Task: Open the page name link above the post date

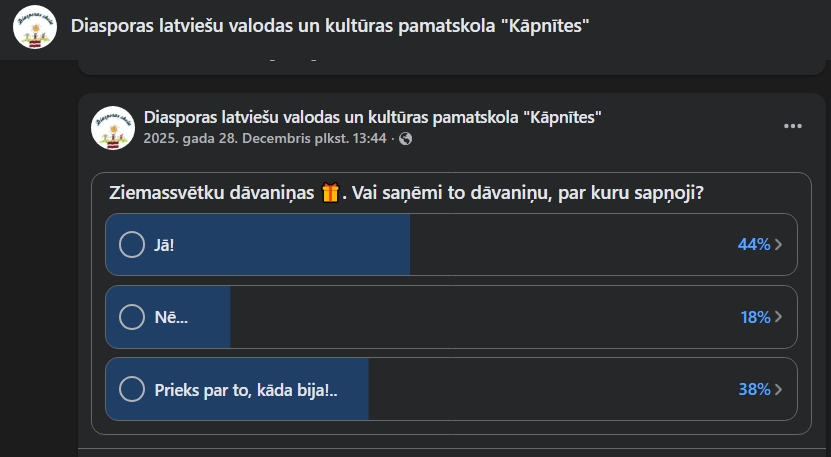Action: (372, 117)
